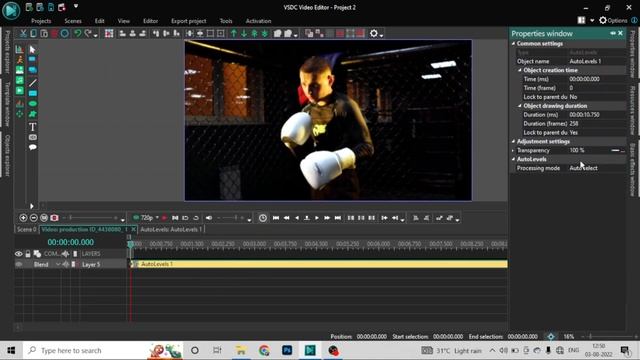Collapse the Common settings section

click(x=513, y=44)
